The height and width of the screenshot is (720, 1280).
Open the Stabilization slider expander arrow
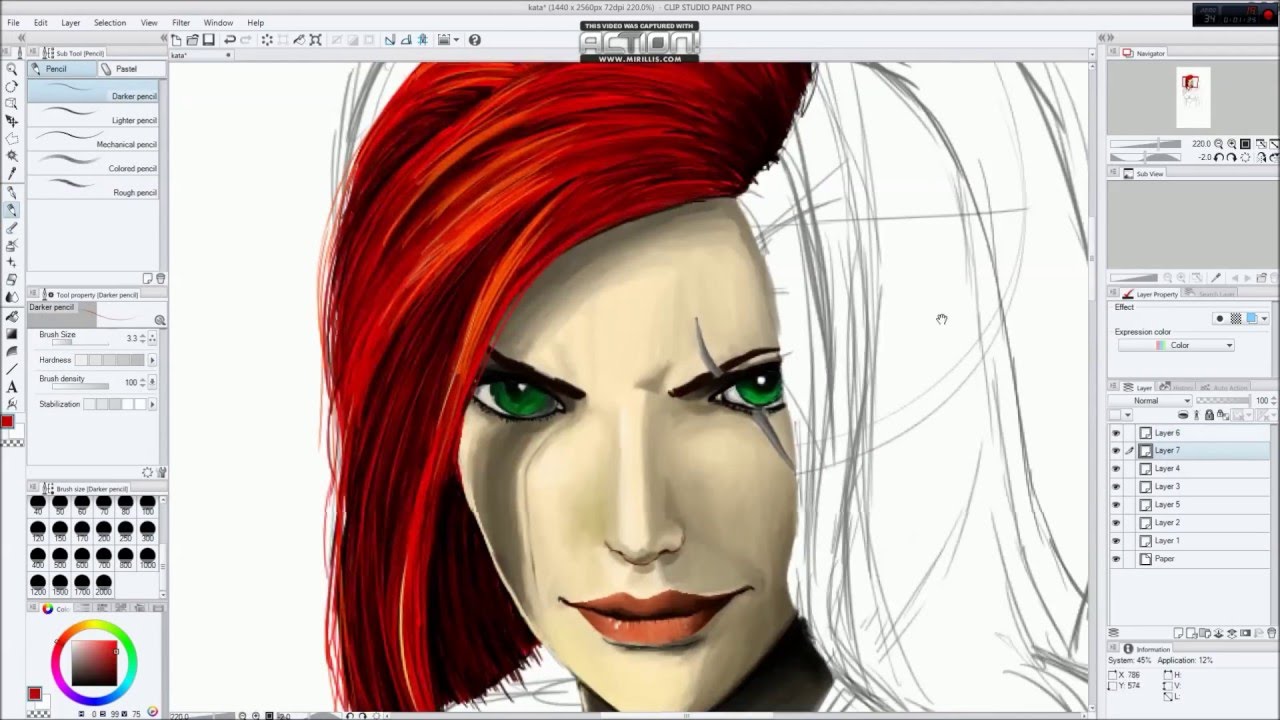point(152,404)
